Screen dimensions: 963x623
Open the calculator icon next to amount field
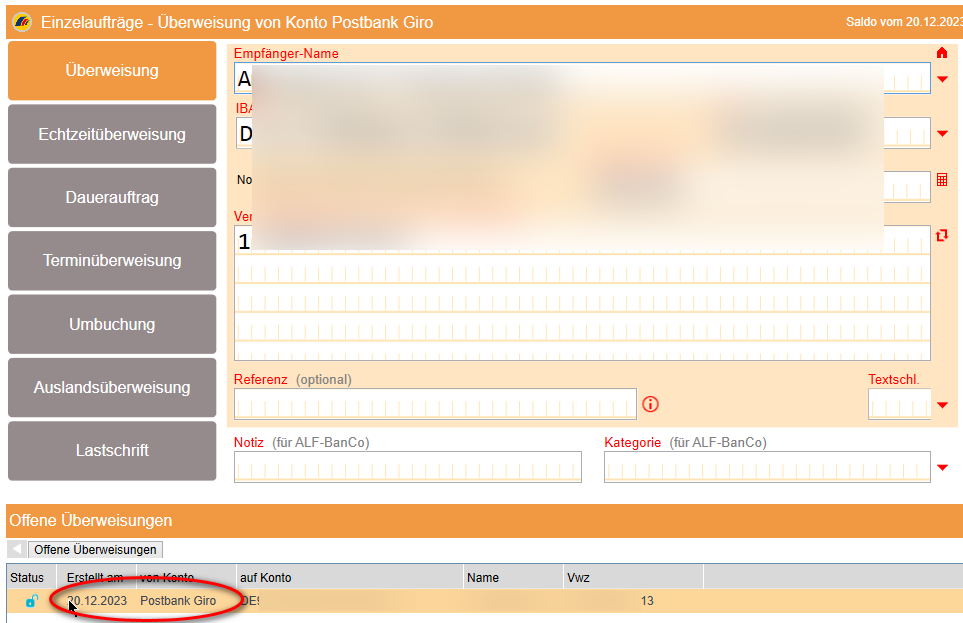pyautogui.click(x=942, y=180)
